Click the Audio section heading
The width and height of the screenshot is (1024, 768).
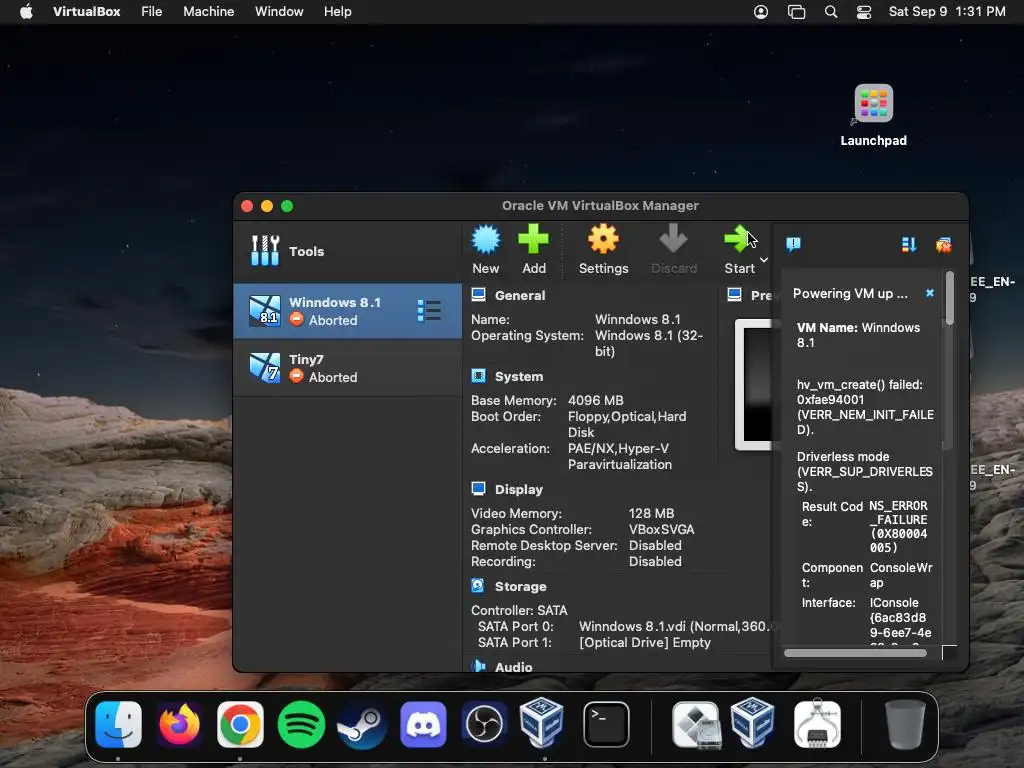513,667
